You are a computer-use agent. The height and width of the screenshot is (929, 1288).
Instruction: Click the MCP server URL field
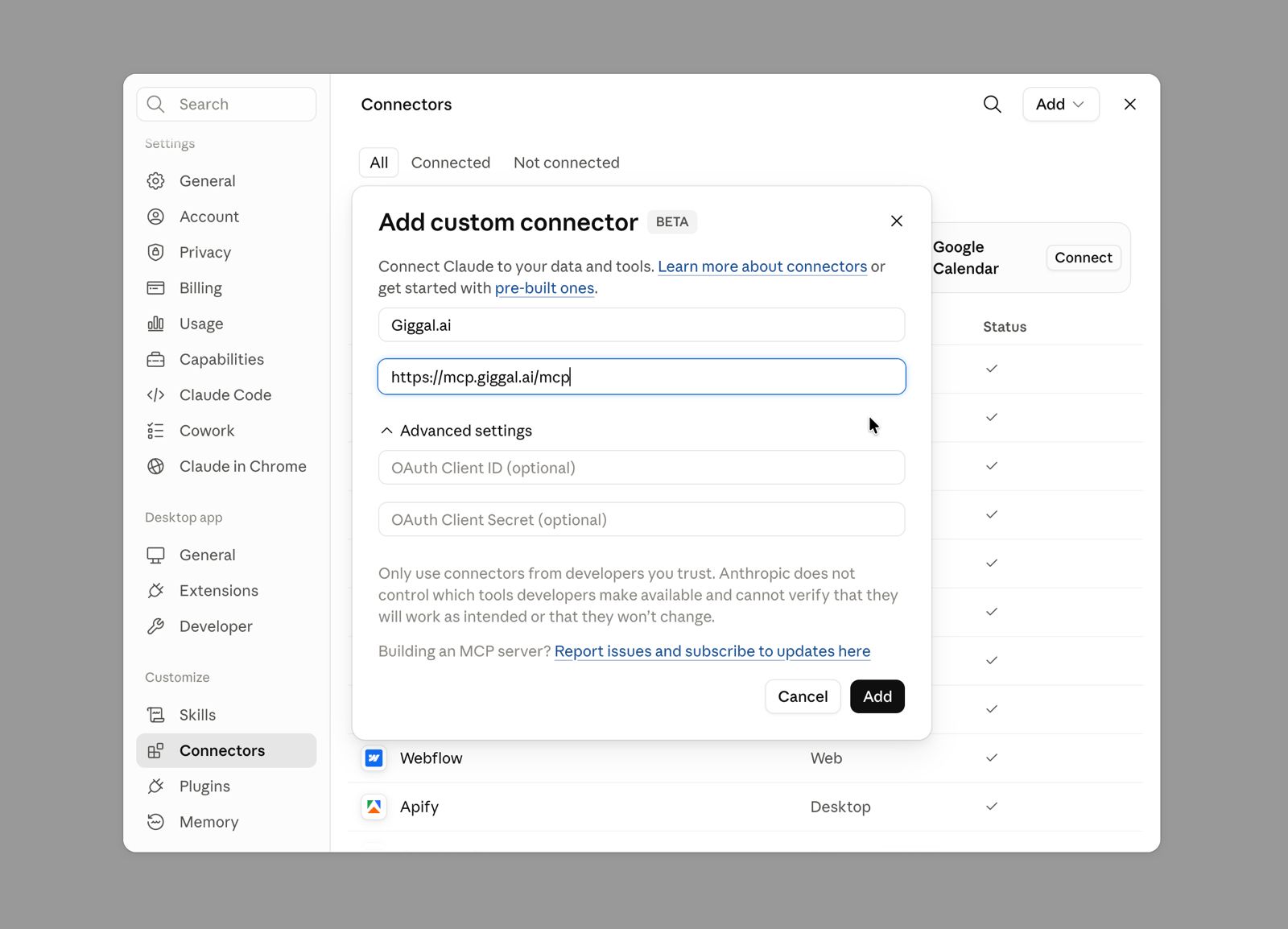point(642,377)
